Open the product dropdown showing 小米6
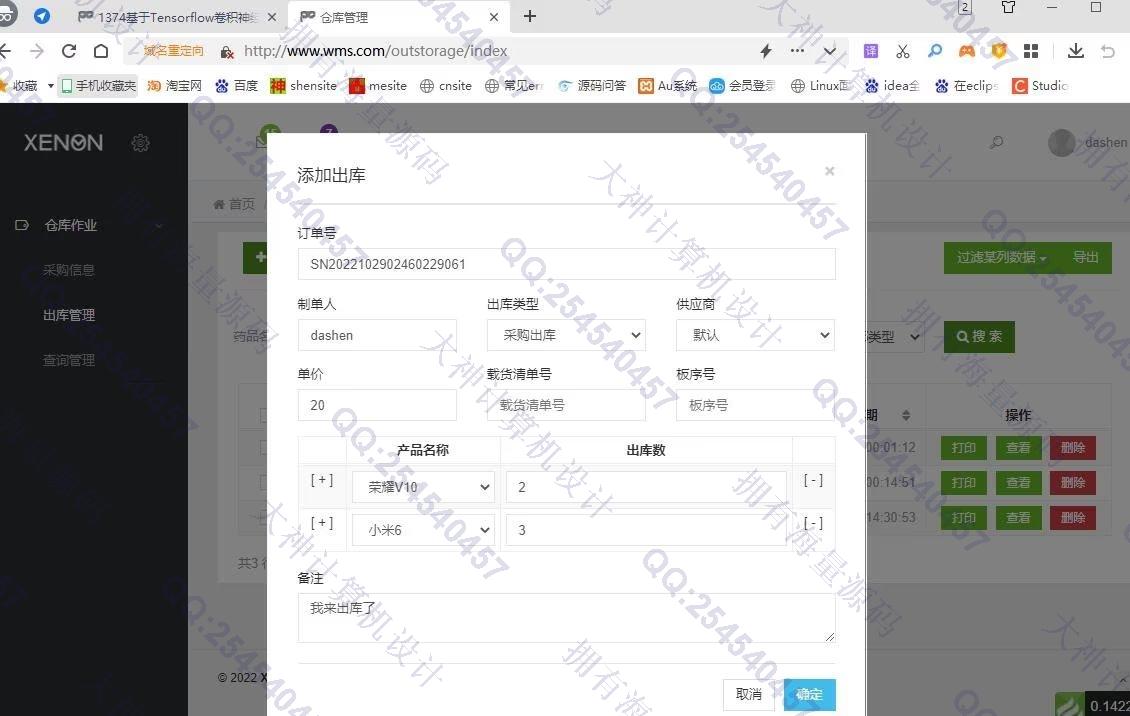This screenshot has width=1130, height=716. [x=423, y=530]
